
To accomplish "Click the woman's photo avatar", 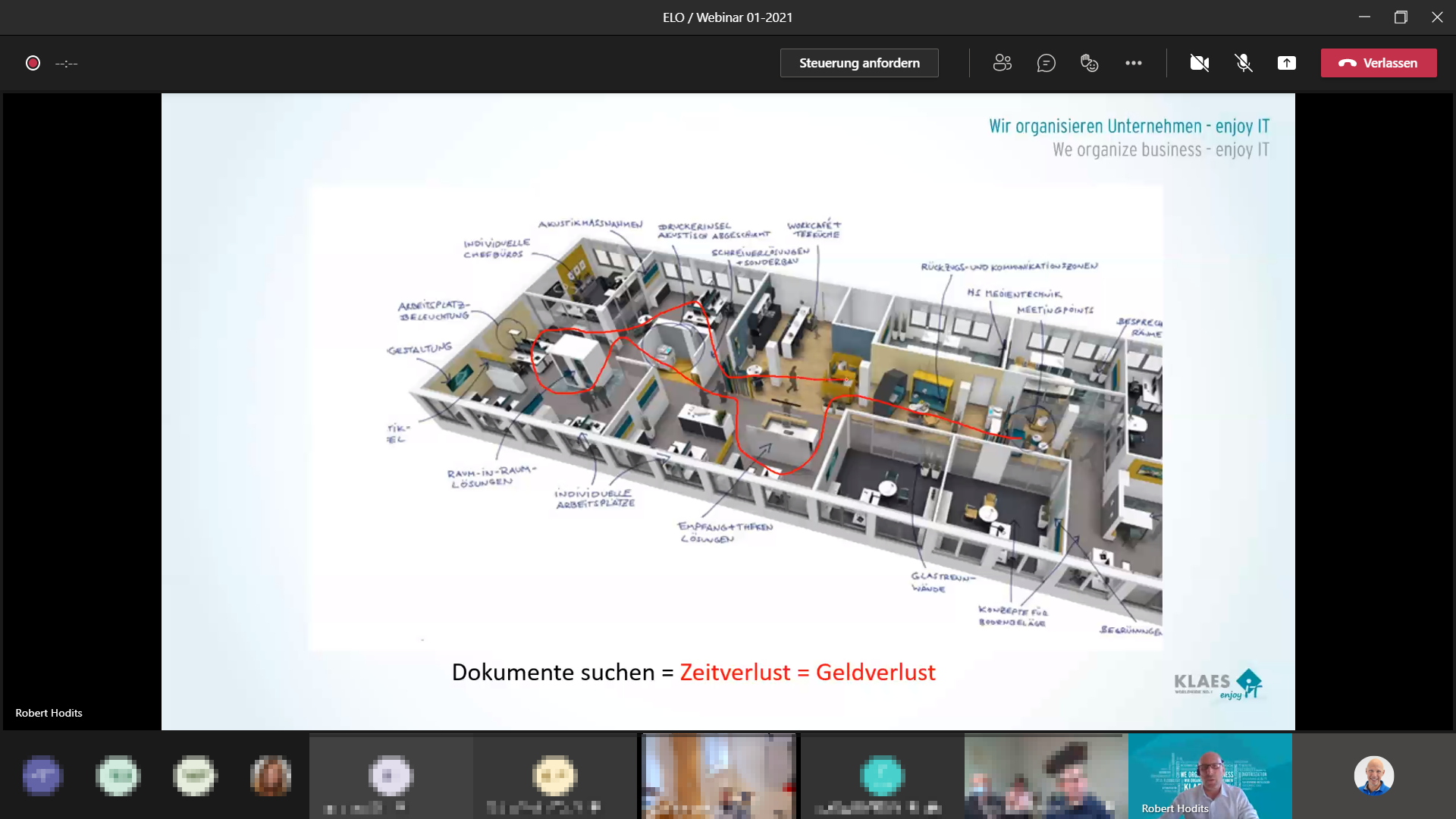I will click(x=271, y=776).
